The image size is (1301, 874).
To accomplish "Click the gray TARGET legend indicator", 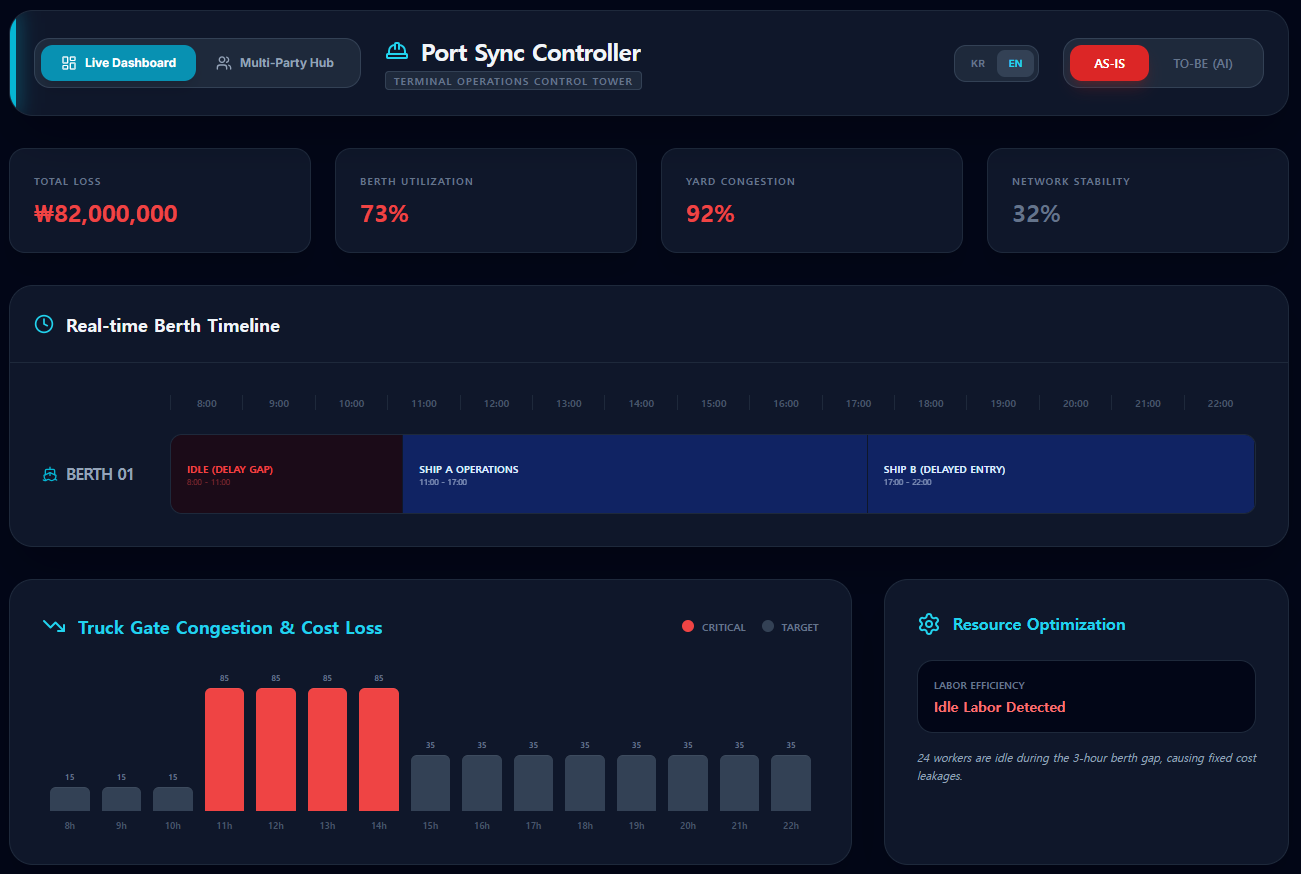I will pos(769,626).
